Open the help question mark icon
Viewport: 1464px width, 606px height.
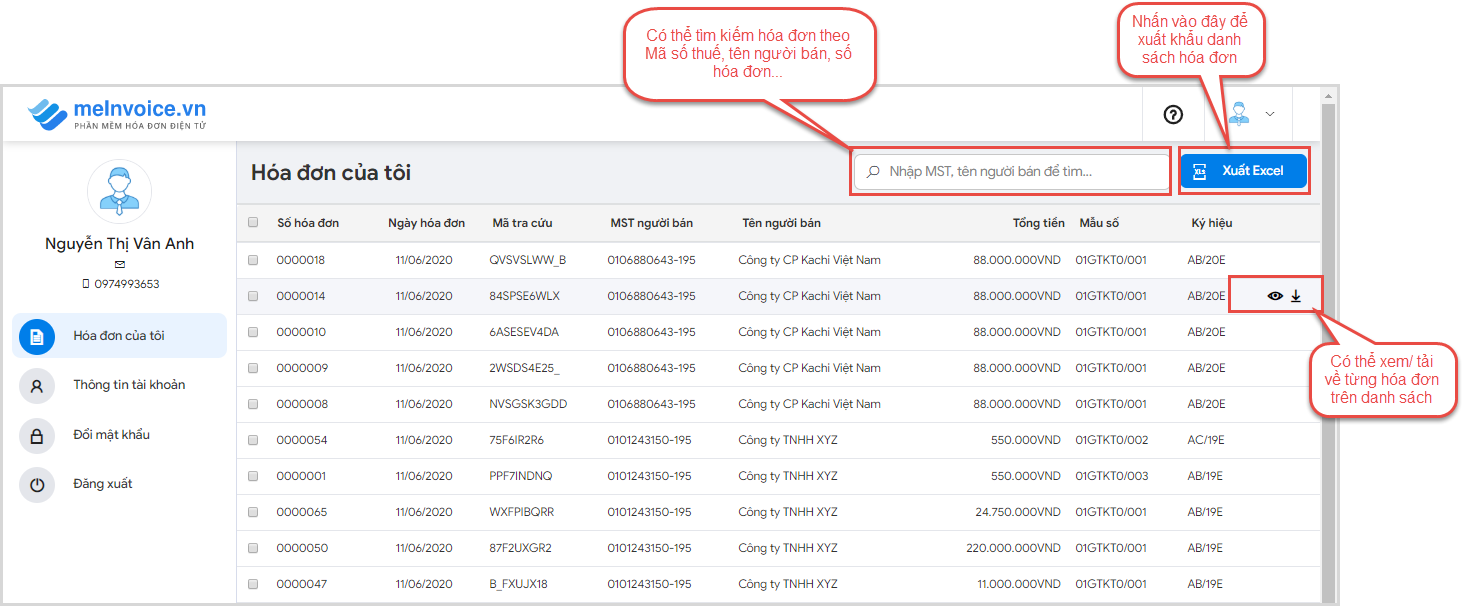(x=1173, y=114)
